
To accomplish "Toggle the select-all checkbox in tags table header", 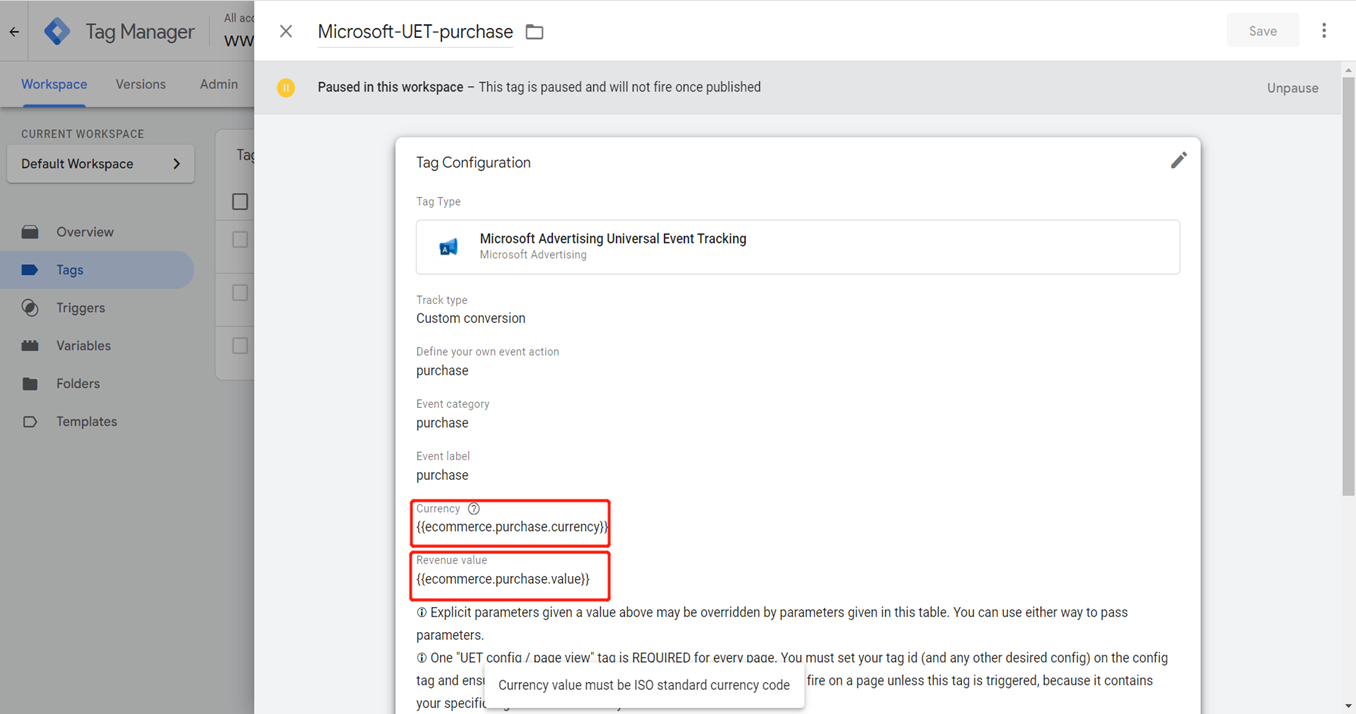I will pos(240,202).
